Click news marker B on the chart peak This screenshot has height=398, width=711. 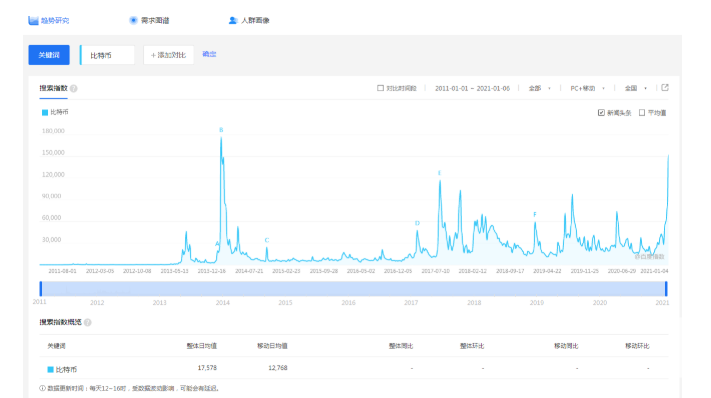click(x=221, y=130)
